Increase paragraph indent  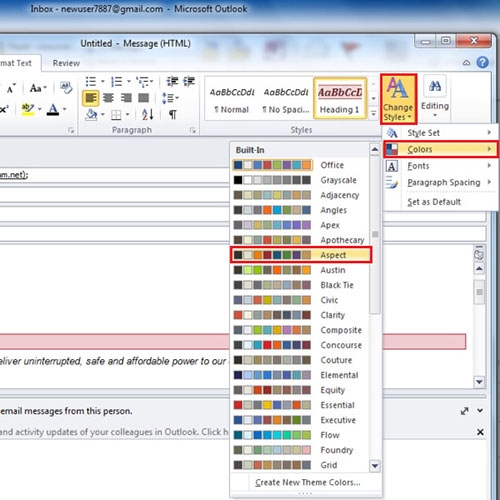(x=189, y=81)
